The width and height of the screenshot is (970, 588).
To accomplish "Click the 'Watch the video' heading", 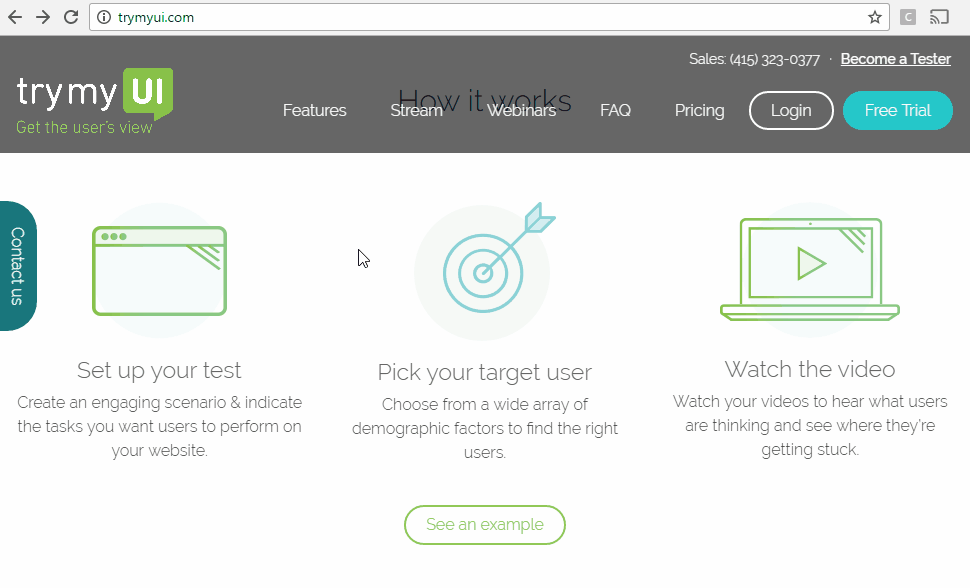I will pos(810,369).
